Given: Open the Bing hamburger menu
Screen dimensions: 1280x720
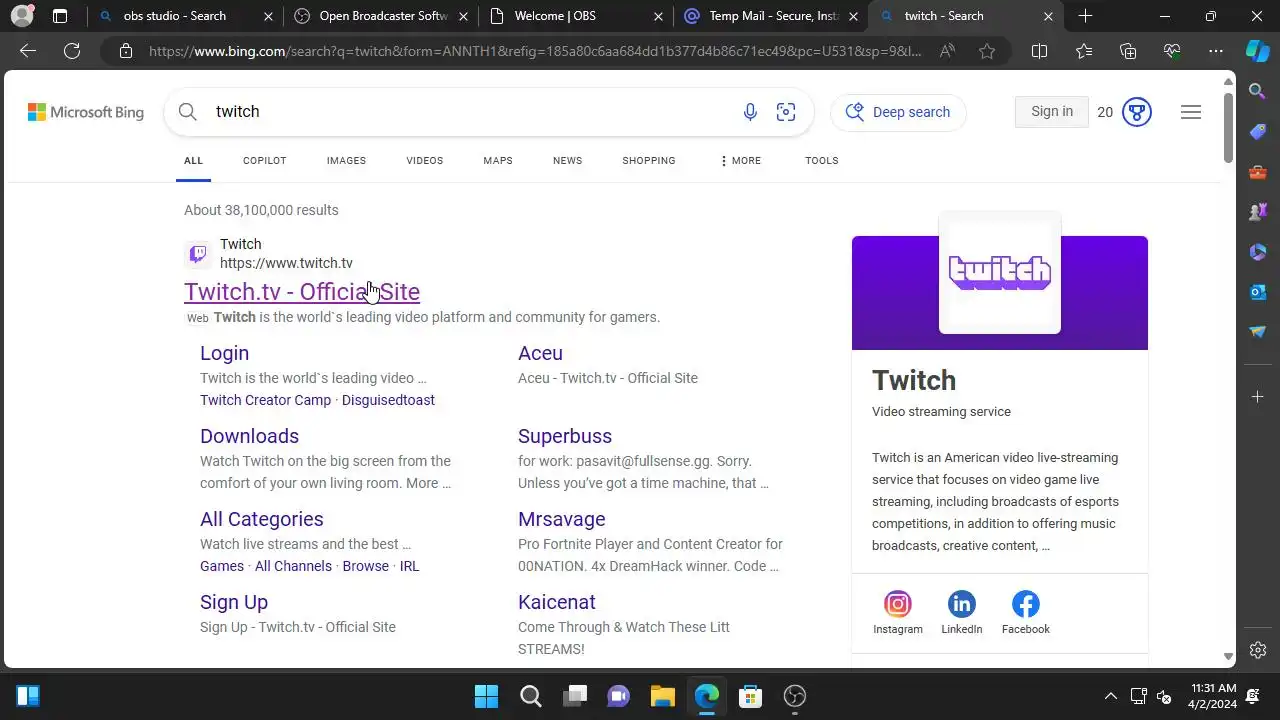Looking at the screenshot, I should [1191, 112].
